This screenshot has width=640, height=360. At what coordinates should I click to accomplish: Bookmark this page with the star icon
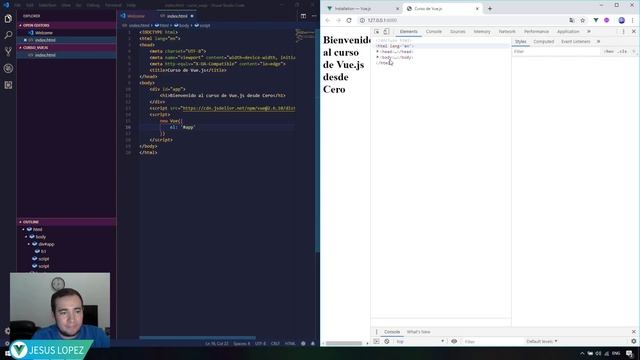582,20
